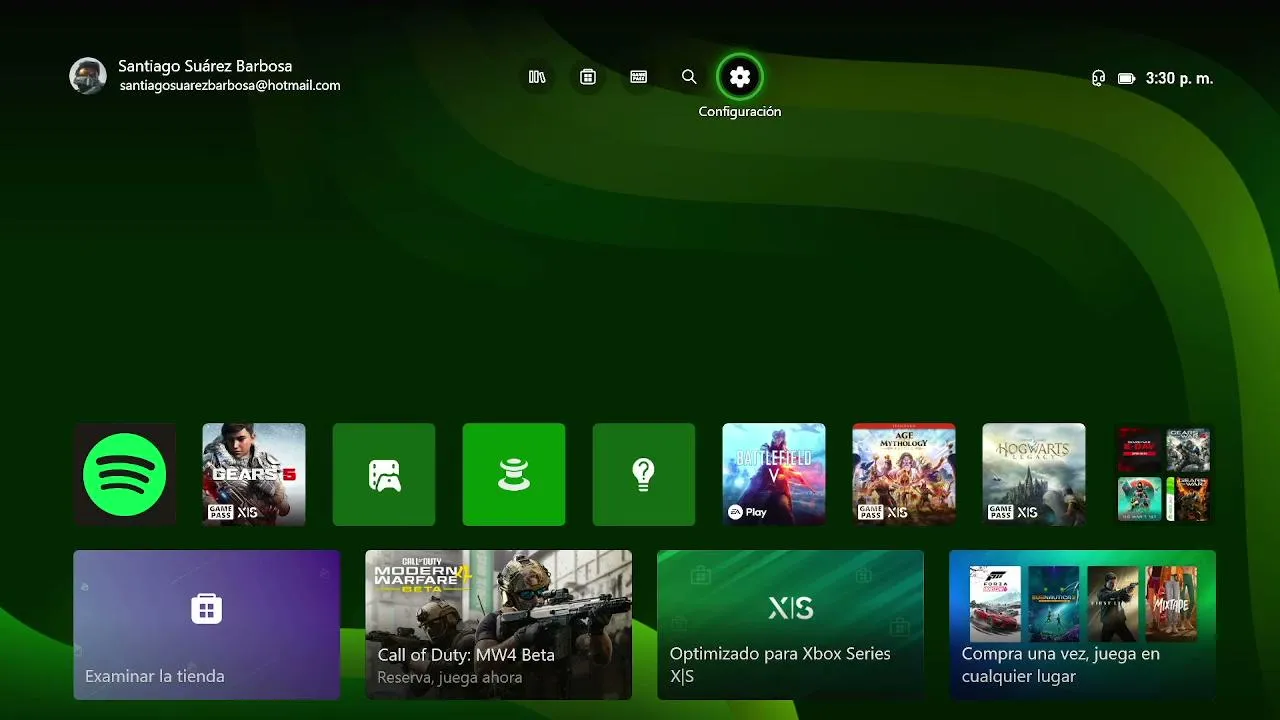
Task: Open Optimizado para Xbox Series X|S card
Action: [790, 625]
